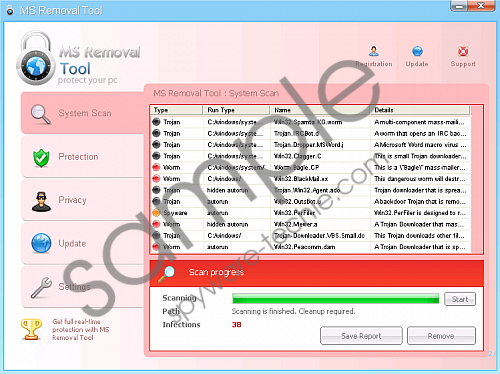Open the System Scan tab
Screen dimensions: 500x374
coord(83,113)
